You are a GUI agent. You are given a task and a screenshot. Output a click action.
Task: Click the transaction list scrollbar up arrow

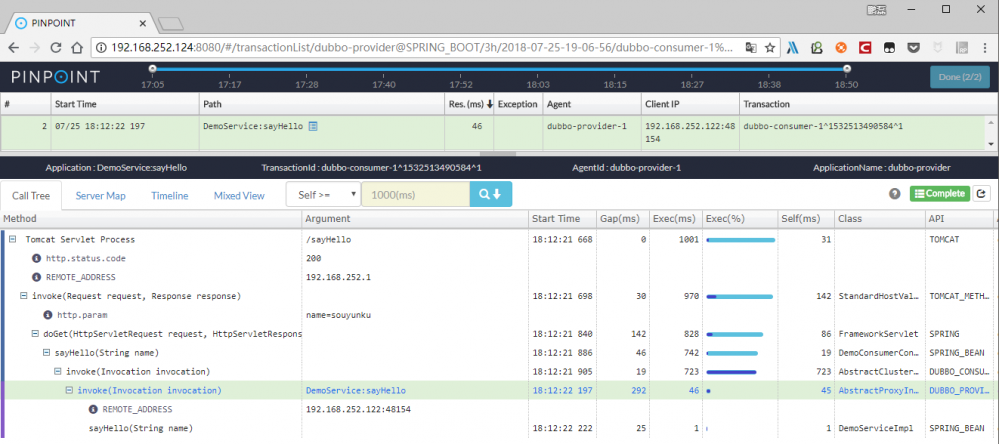tap(991, 121)
